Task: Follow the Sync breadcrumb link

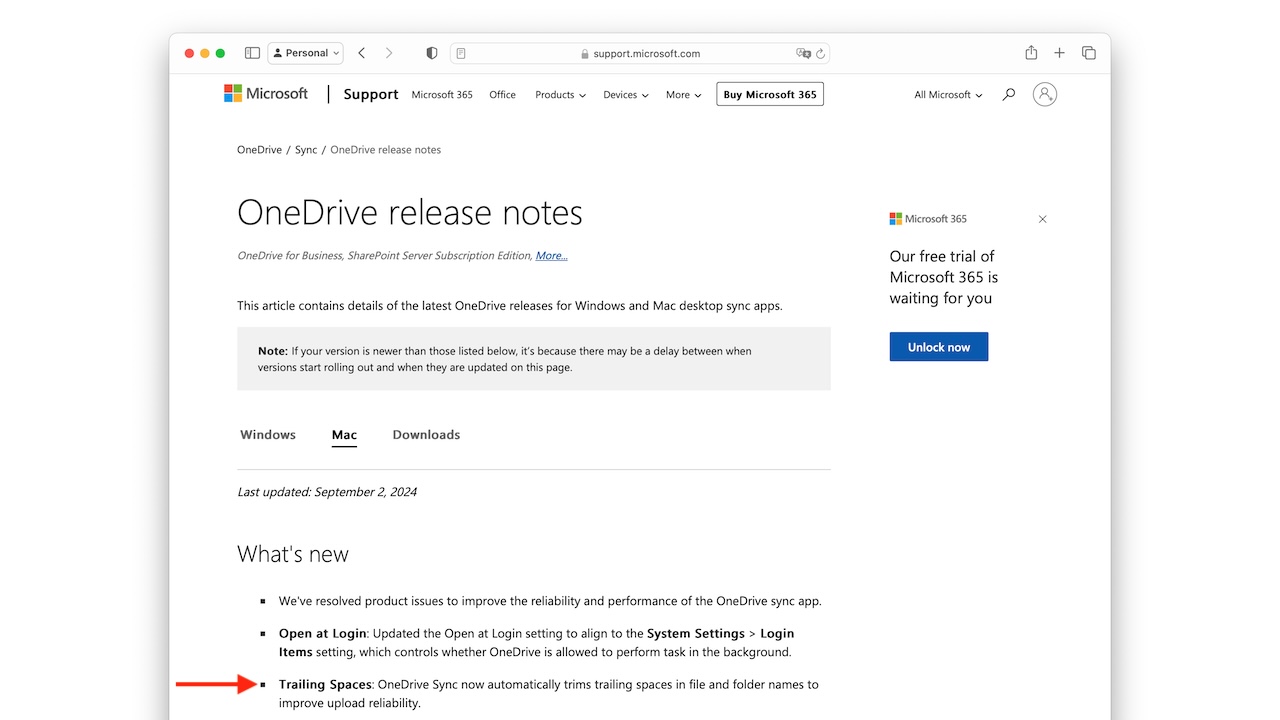Action: pyautogui.click(x=306, y=150)
